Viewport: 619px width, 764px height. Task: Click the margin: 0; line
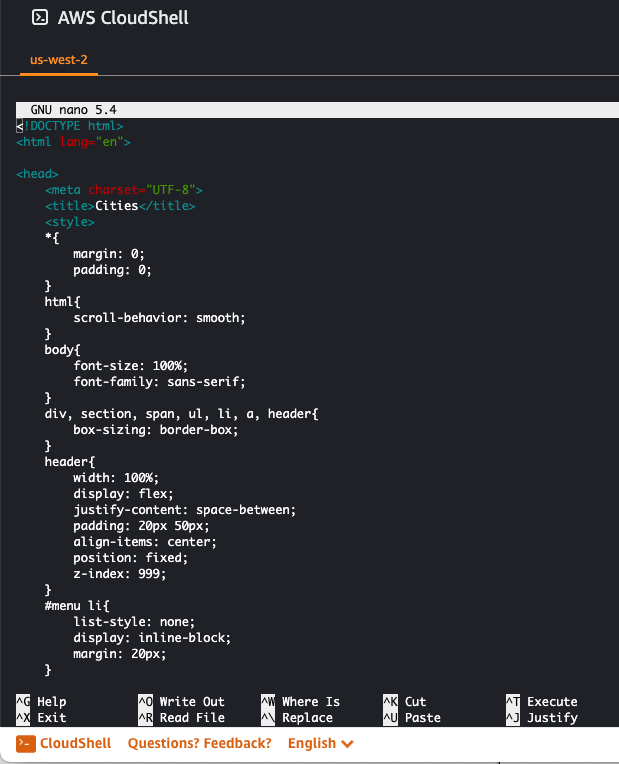click(x=109, y=254)
